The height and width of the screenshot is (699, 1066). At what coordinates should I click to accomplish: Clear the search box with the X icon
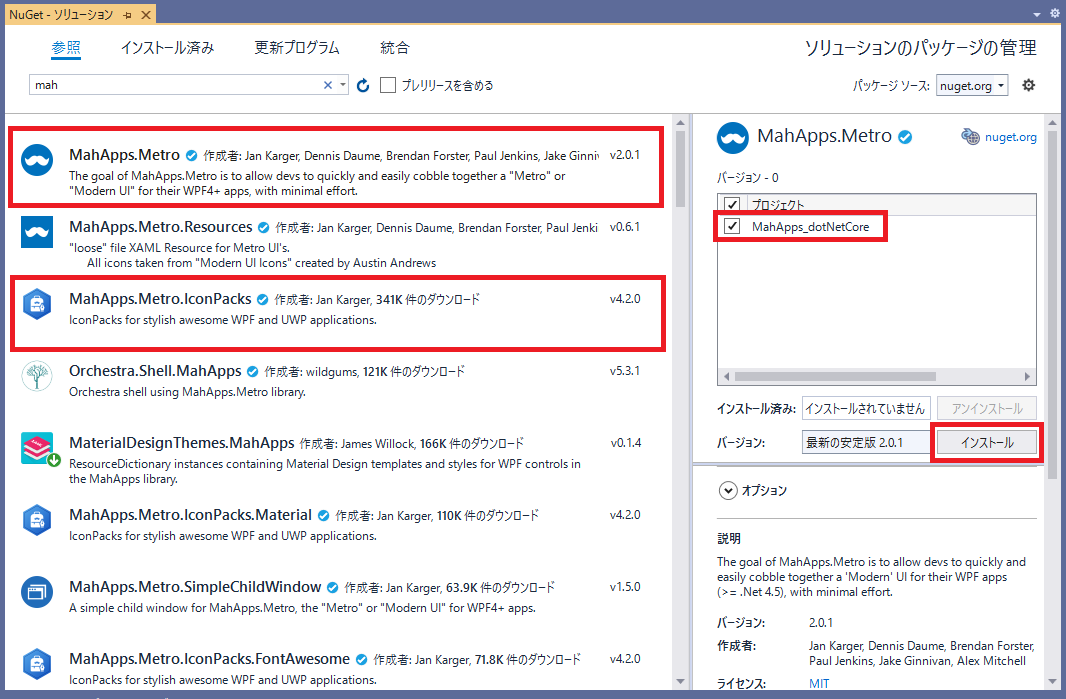click(x=328, y=85)
